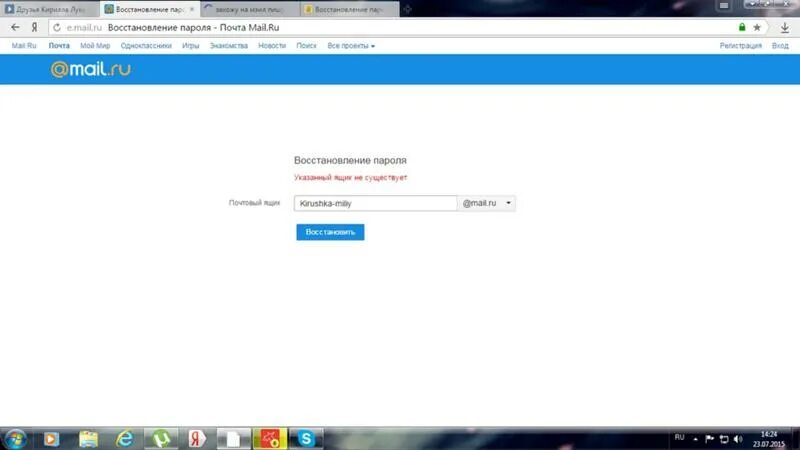Image resolution: width=800 pixels, height=450 pixels.
Task: Open the network tray icon
Action: click(x=723, y=439)
